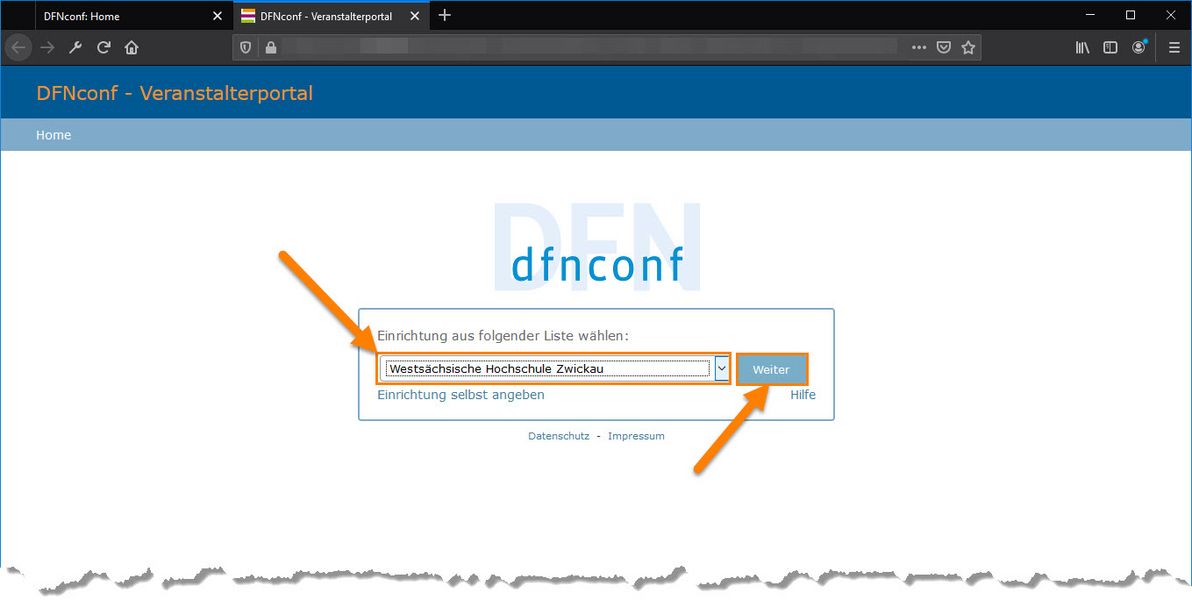Image resolution: width=1192 pixels, height=600 pixels.
Task: Open the Einrichtung selection dropdown
Action: point(554,370)
